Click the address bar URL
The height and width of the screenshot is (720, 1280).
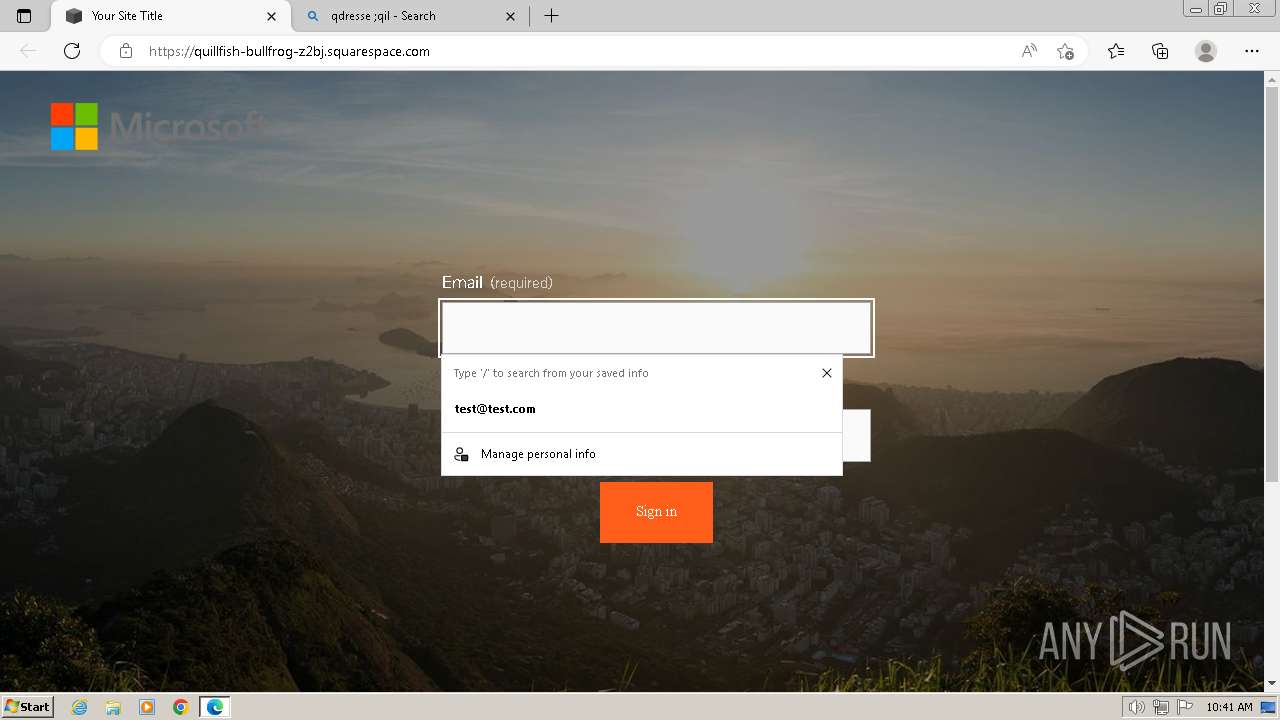tap(289, 51)
